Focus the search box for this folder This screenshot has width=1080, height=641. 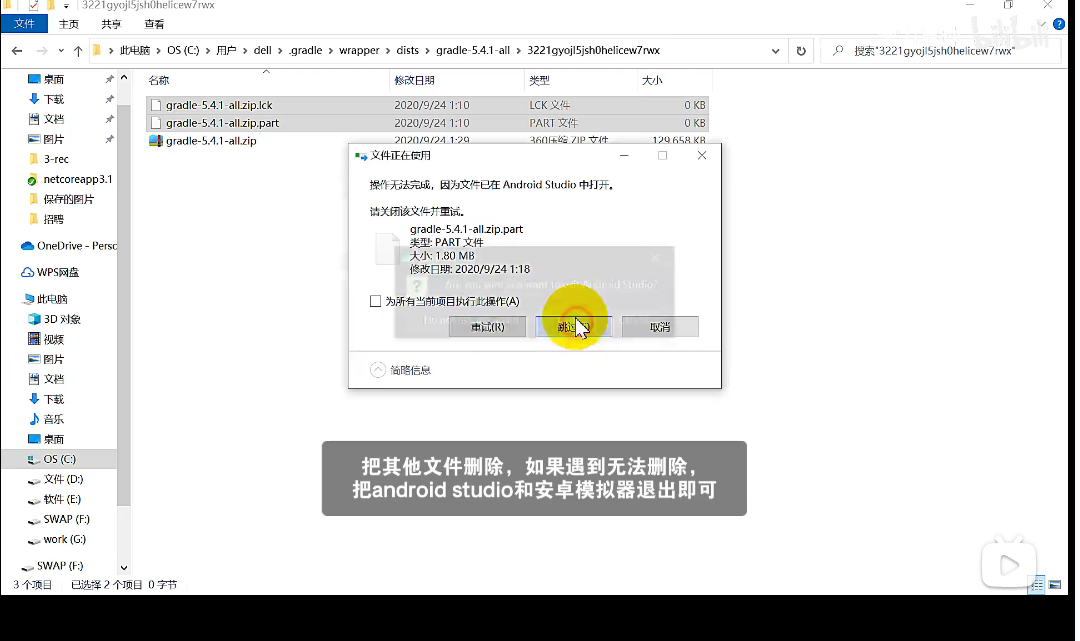[x=939, y=50]
